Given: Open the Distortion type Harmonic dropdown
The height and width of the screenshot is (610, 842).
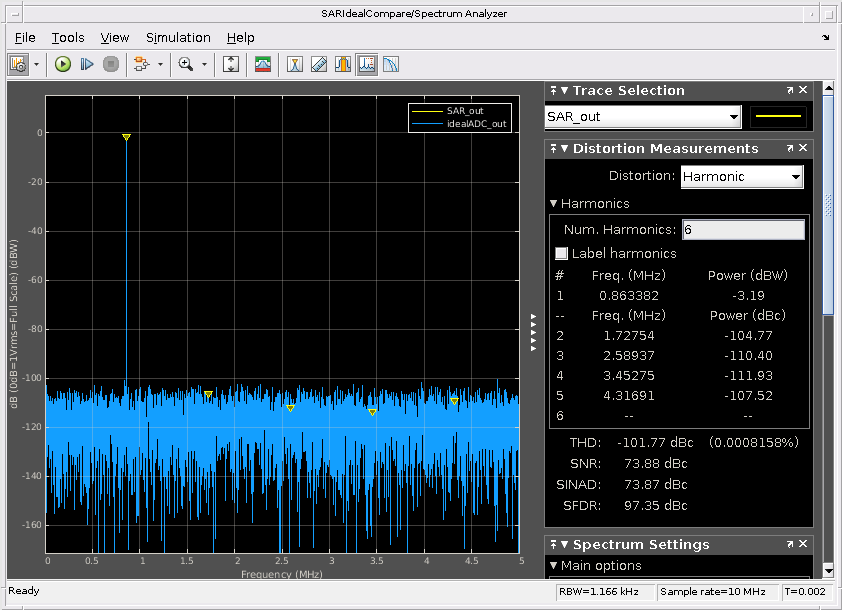Looking at the screenshot, I should coord(742,177).
